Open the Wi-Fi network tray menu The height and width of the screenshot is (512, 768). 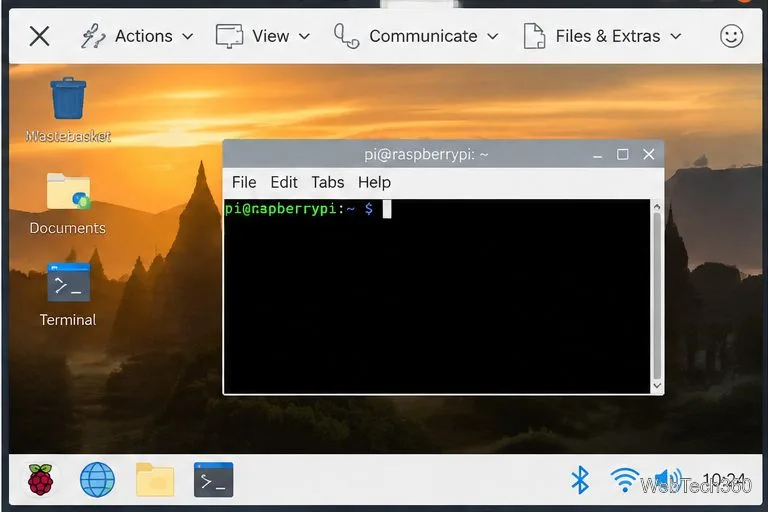pos(624,480)
